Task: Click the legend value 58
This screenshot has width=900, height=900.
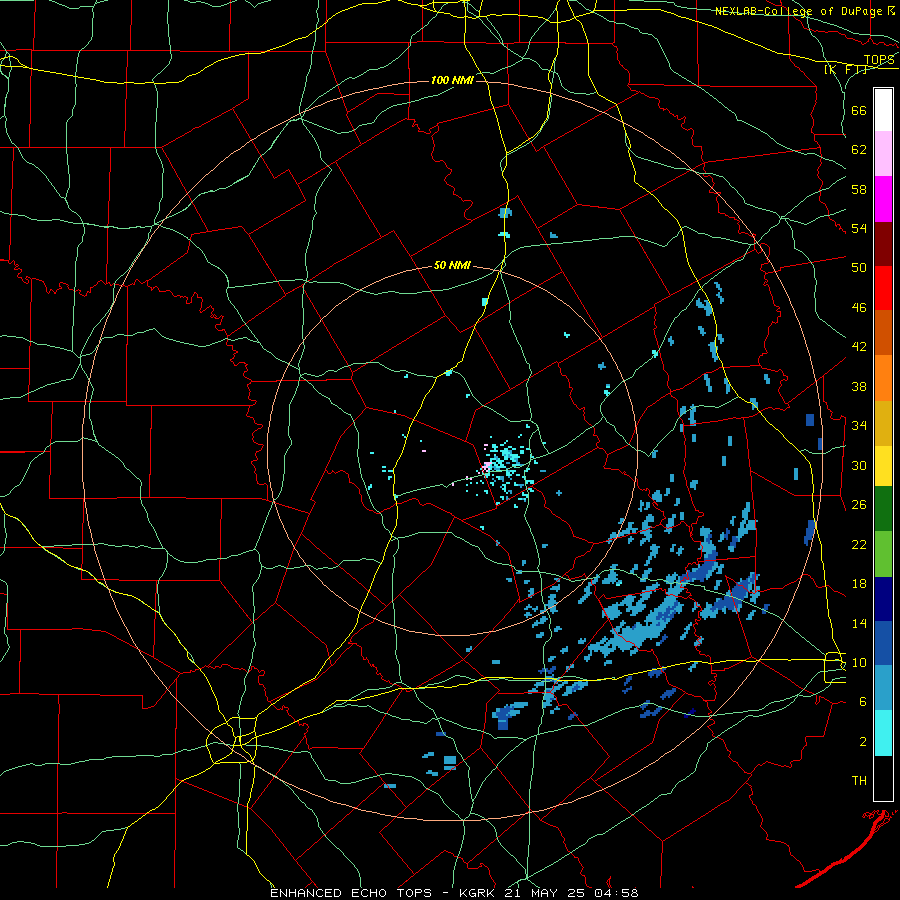Action: pos(859,189)
